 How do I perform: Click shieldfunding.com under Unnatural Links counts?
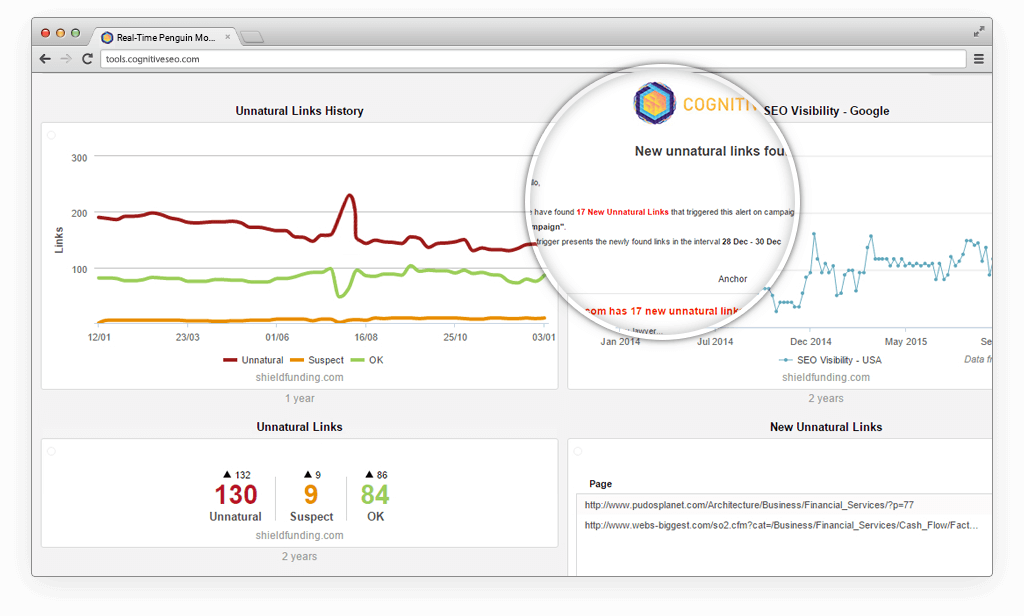click(299, 535)
